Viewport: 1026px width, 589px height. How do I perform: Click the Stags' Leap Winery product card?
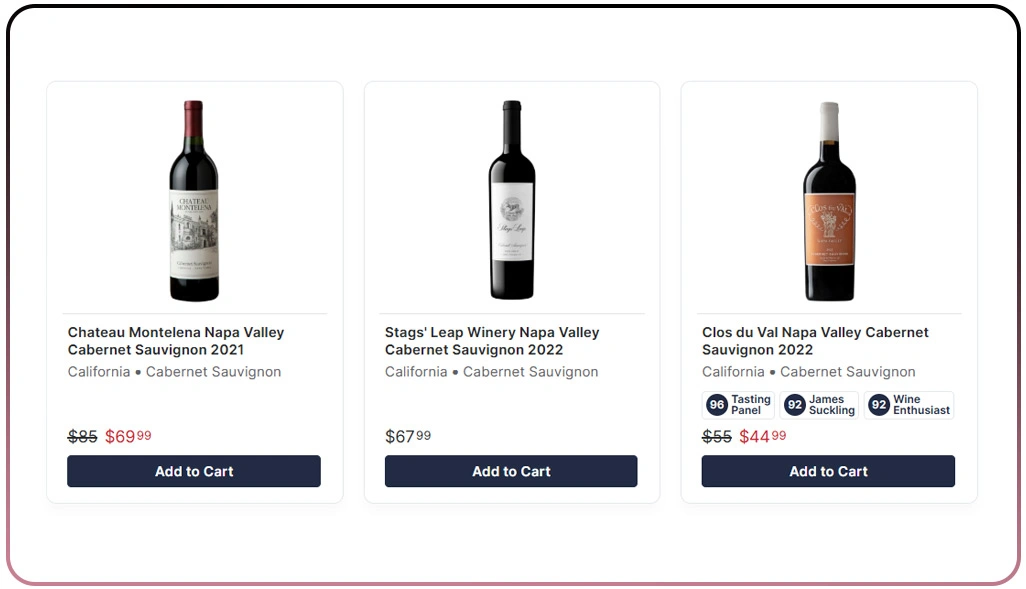point(511,291)
